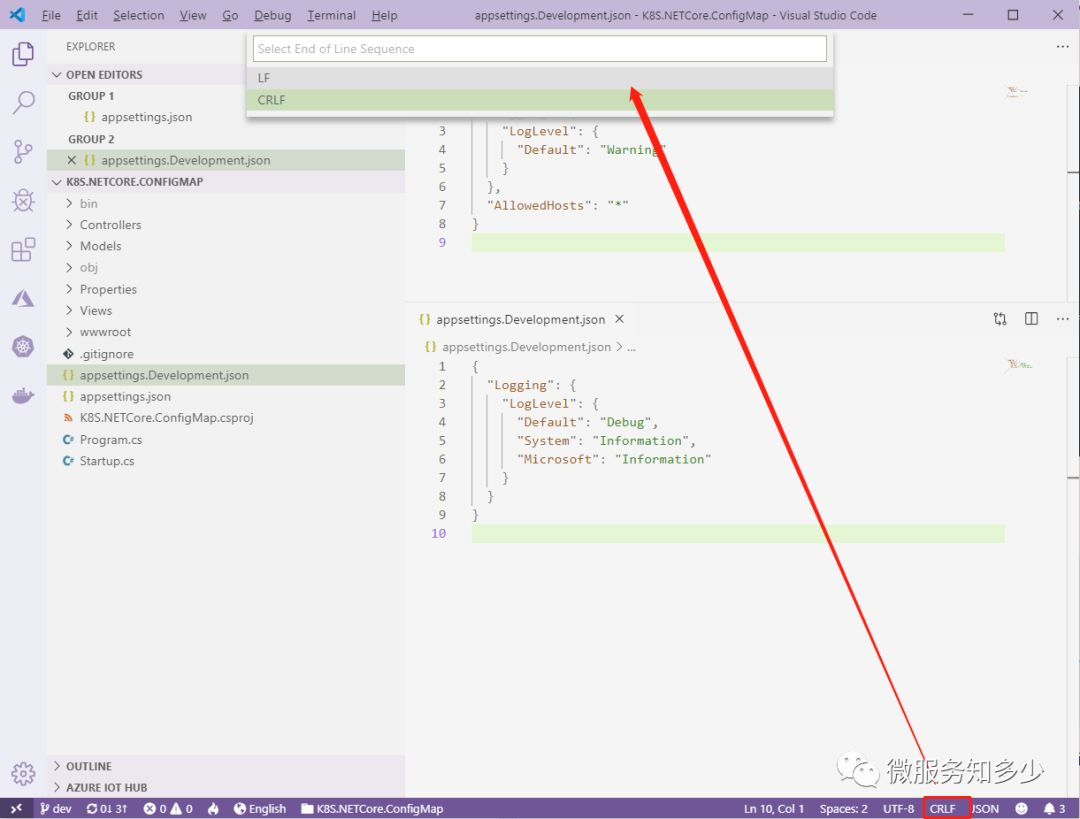
Task: Open the Kubernetes view icon
Action: pyautogui.click(x=23, y=346)
